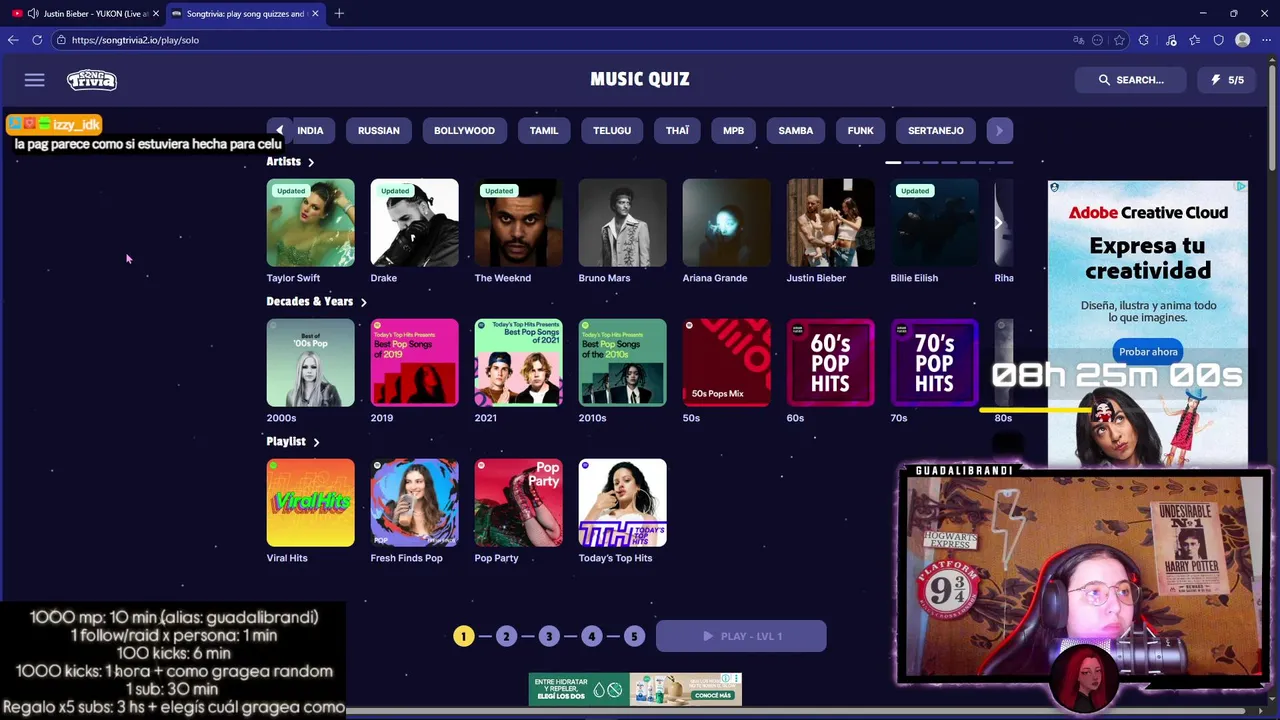
Task: Select the INDIA genre chip
Action: click(310, 131)
